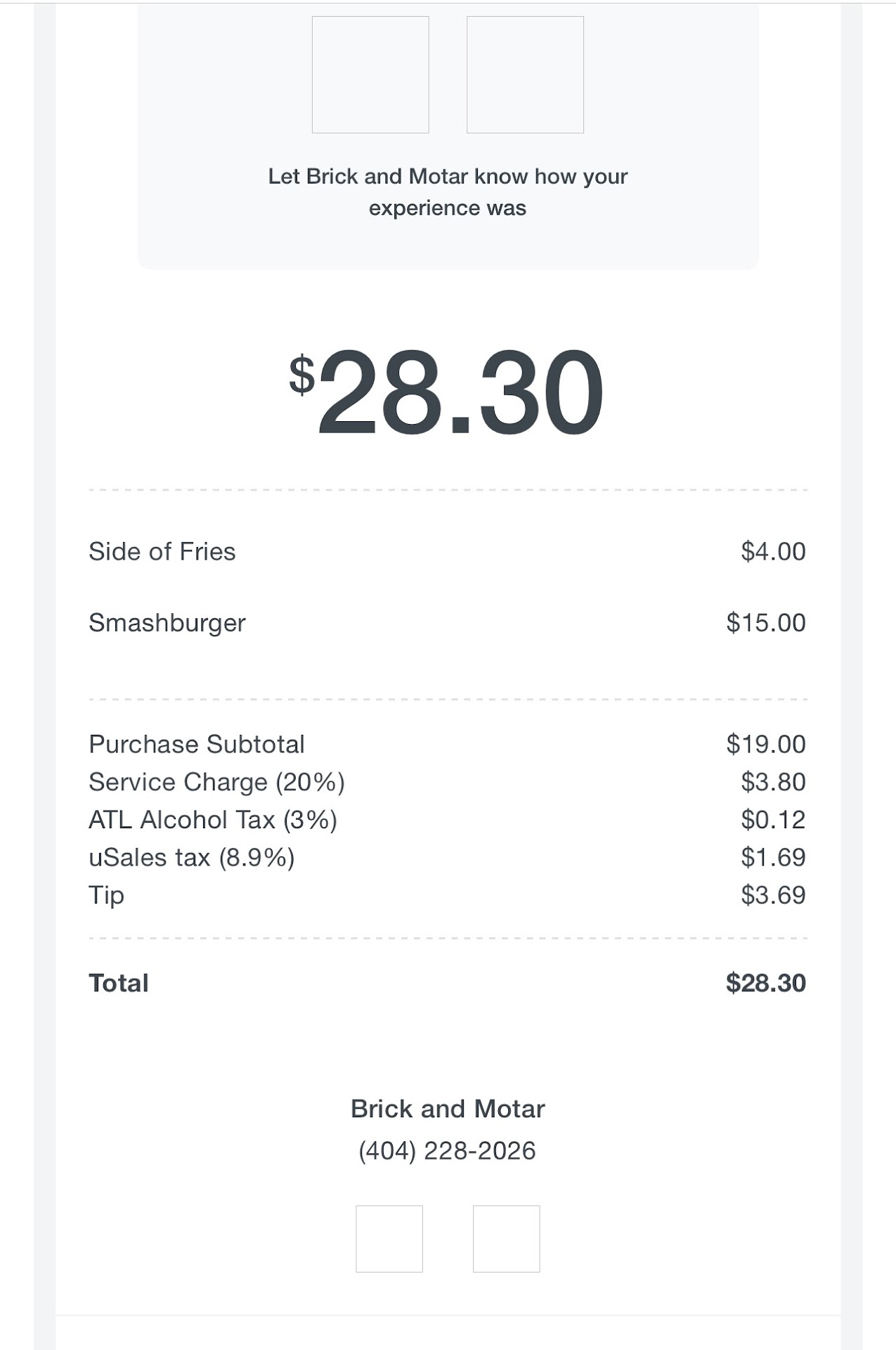The height and width of the screenshot is (1350, 896).
Task: Open the Brick and Motar merchant name
Action: (448, 1109)
